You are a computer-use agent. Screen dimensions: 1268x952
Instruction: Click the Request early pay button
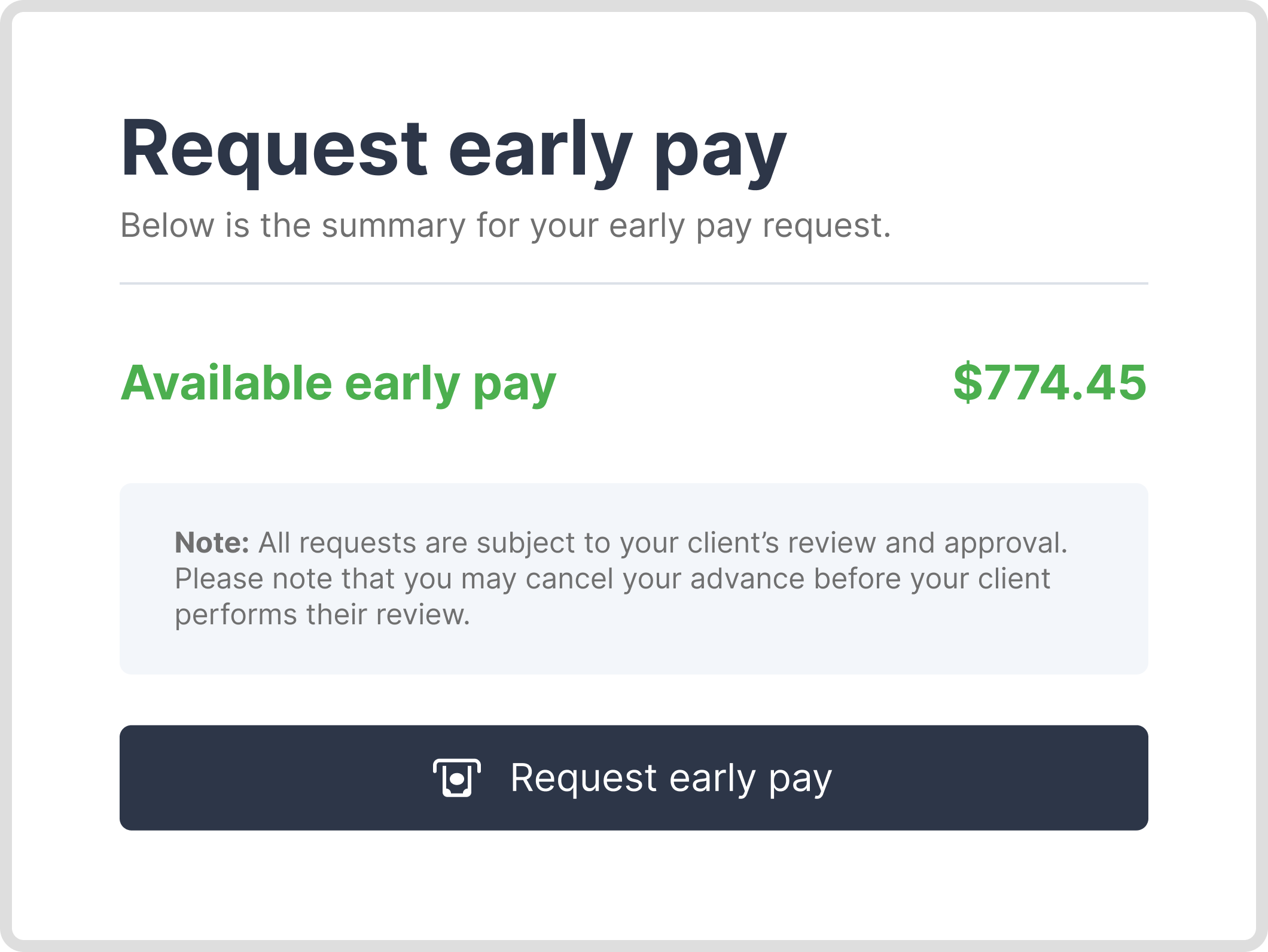tap(634, 777)
